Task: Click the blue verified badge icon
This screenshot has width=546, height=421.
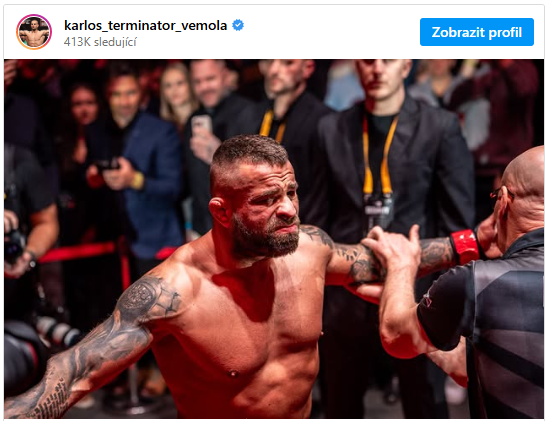Action: (238, 25)
